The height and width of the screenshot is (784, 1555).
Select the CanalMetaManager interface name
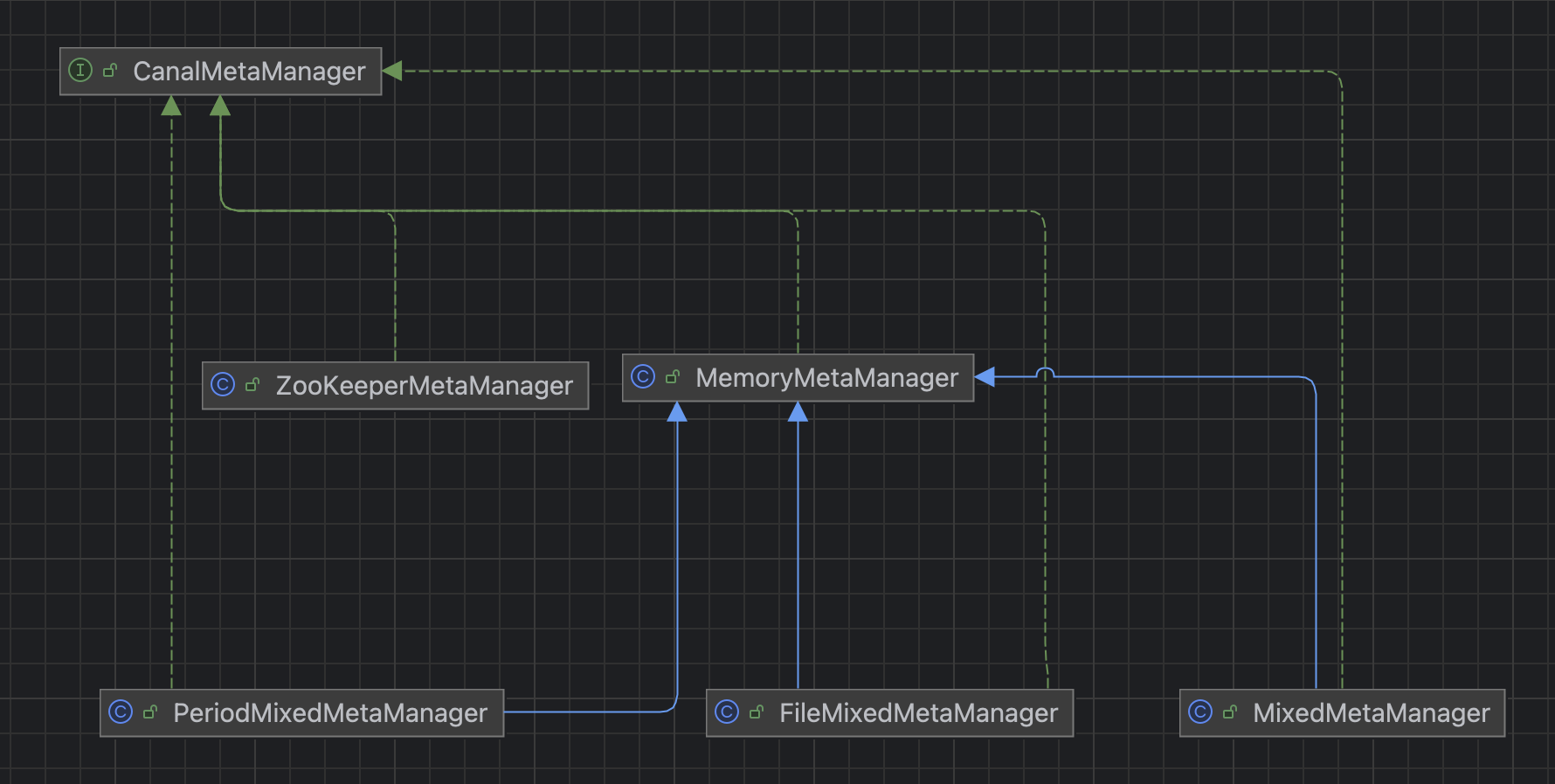[x=249, y=72]
